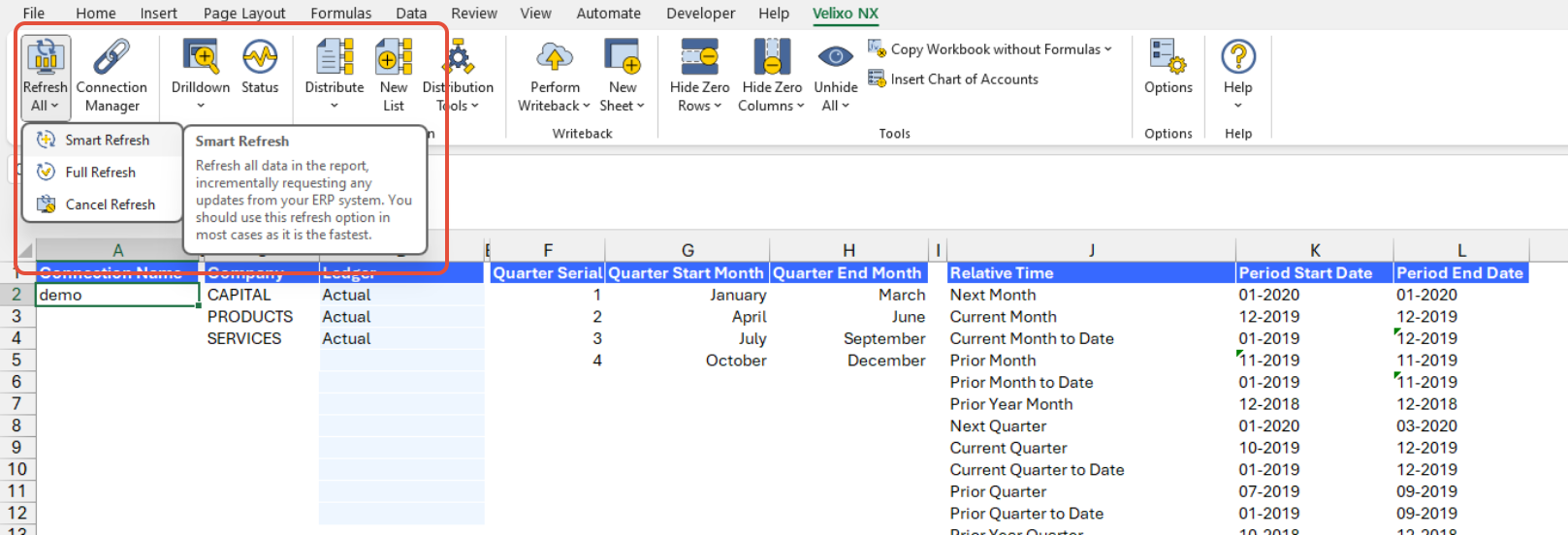
Task: Select the Velixo NX tab
Action: point(846,14)
